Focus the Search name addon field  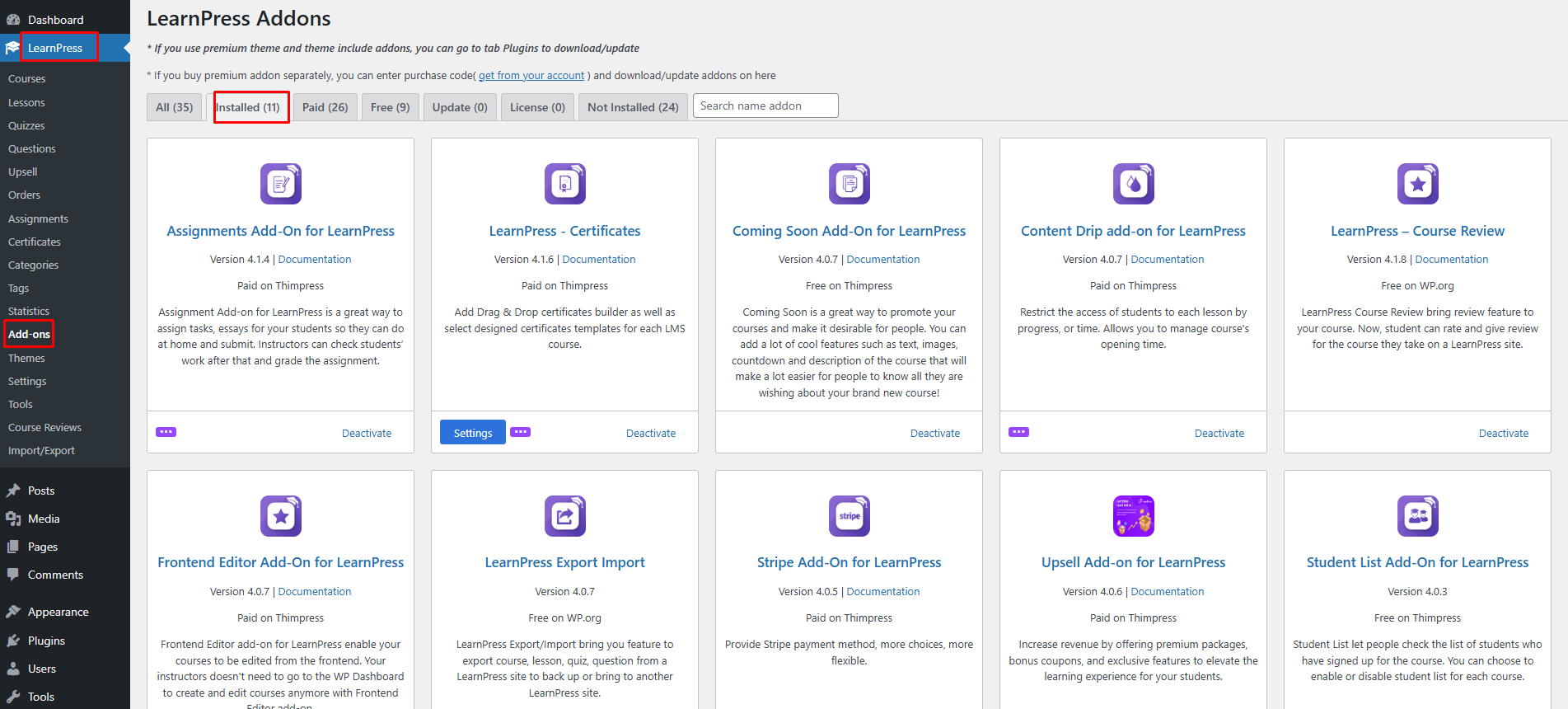click(x=765, y=106)
